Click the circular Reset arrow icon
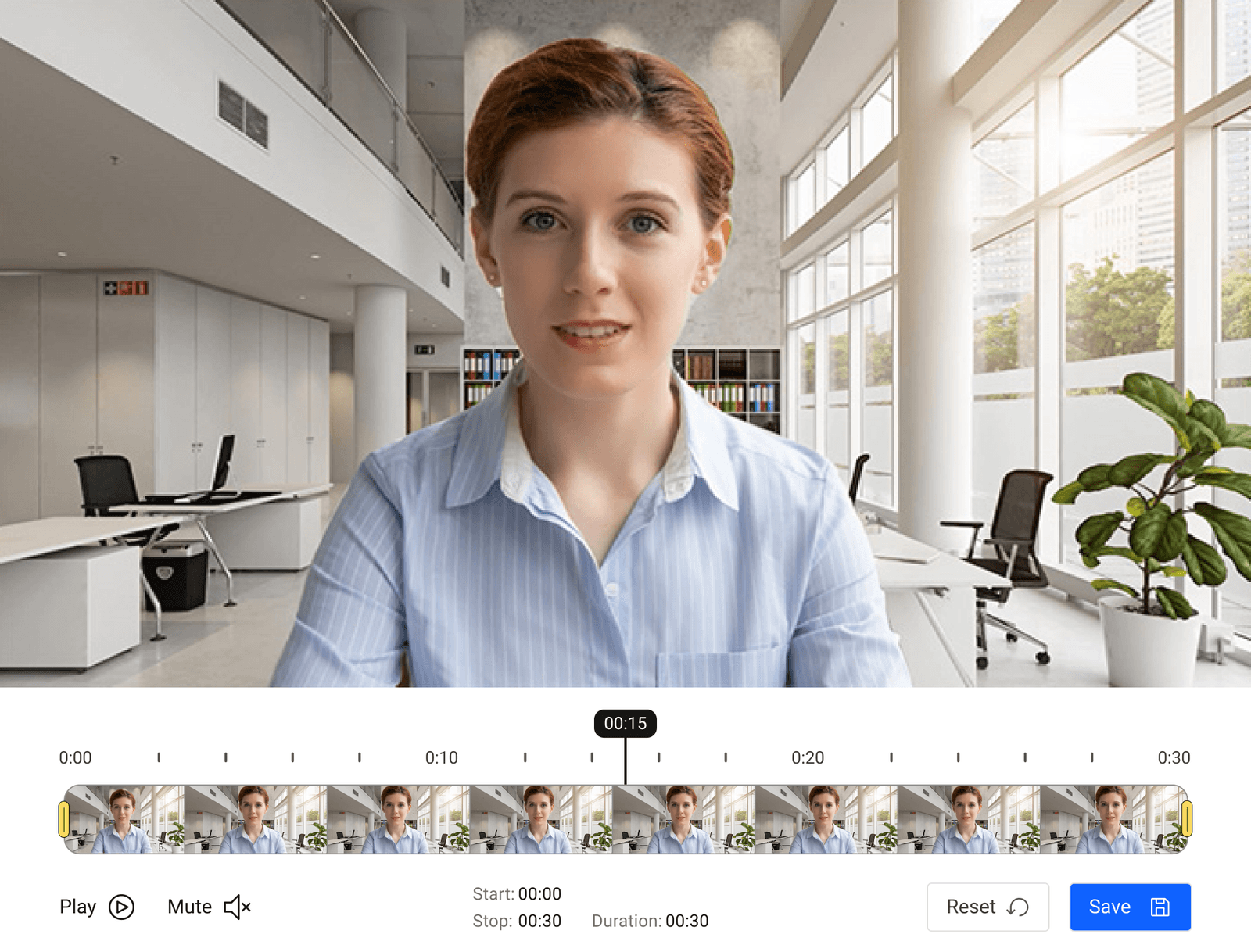This screenshot has width=1251, height=952. tap(1016, 907)
